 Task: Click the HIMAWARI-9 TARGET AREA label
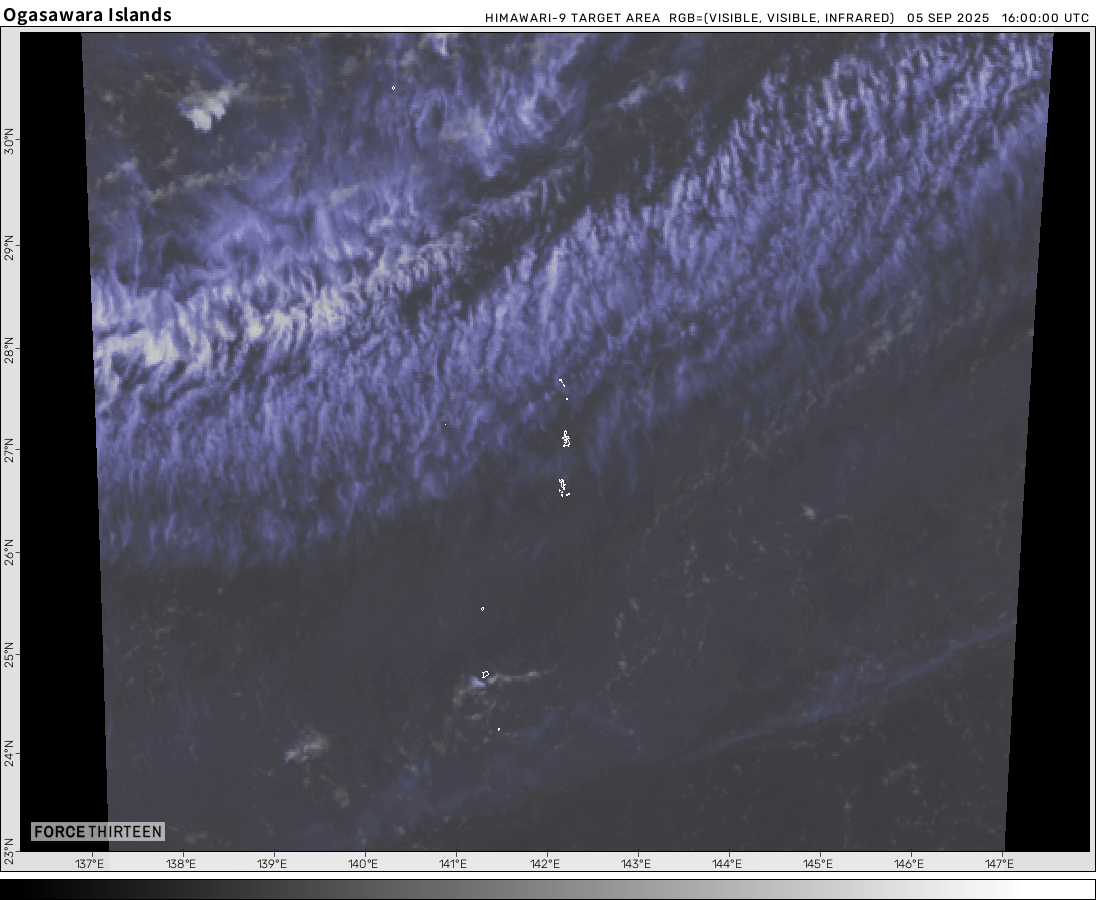click(x=572, y=18)
